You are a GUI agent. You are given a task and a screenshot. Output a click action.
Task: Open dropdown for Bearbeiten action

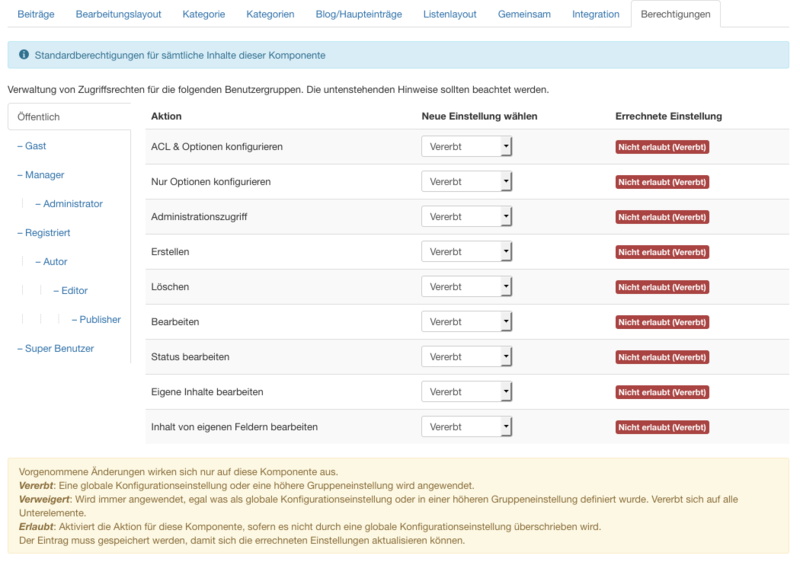pos(466,322)
